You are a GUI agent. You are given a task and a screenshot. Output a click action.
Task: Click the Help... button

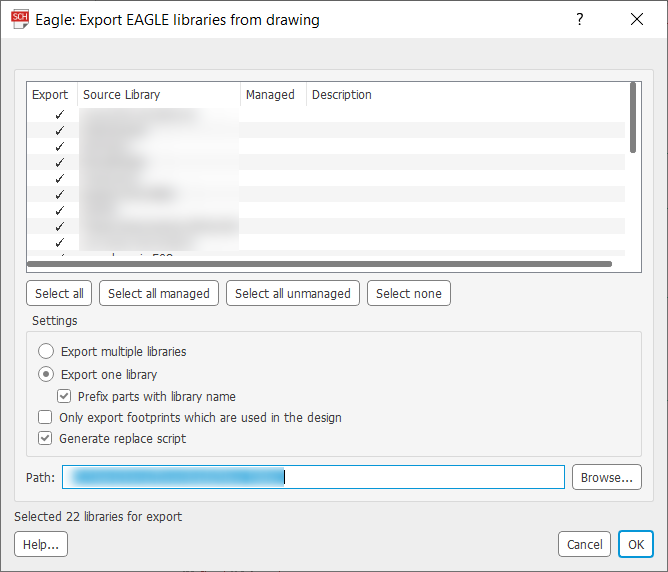click(41, 544)
